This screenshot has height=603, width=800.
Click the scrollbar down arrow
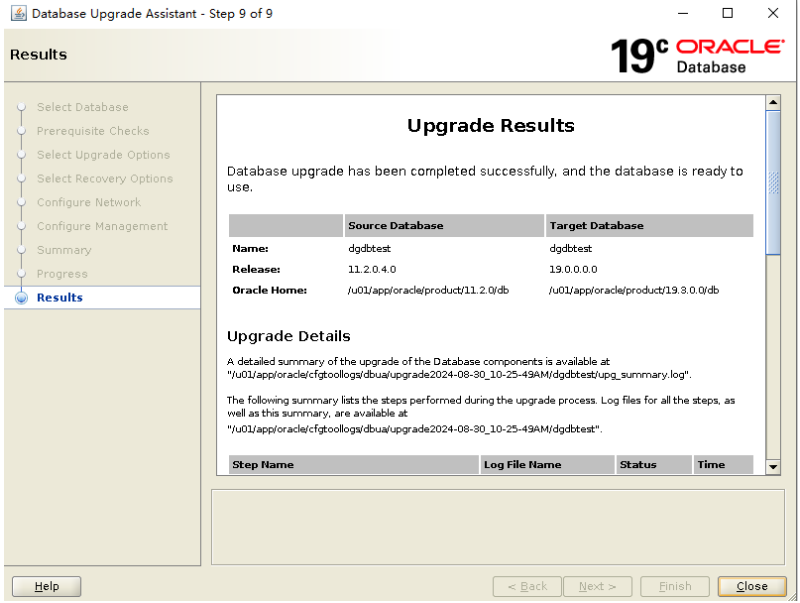coord(773,467)
